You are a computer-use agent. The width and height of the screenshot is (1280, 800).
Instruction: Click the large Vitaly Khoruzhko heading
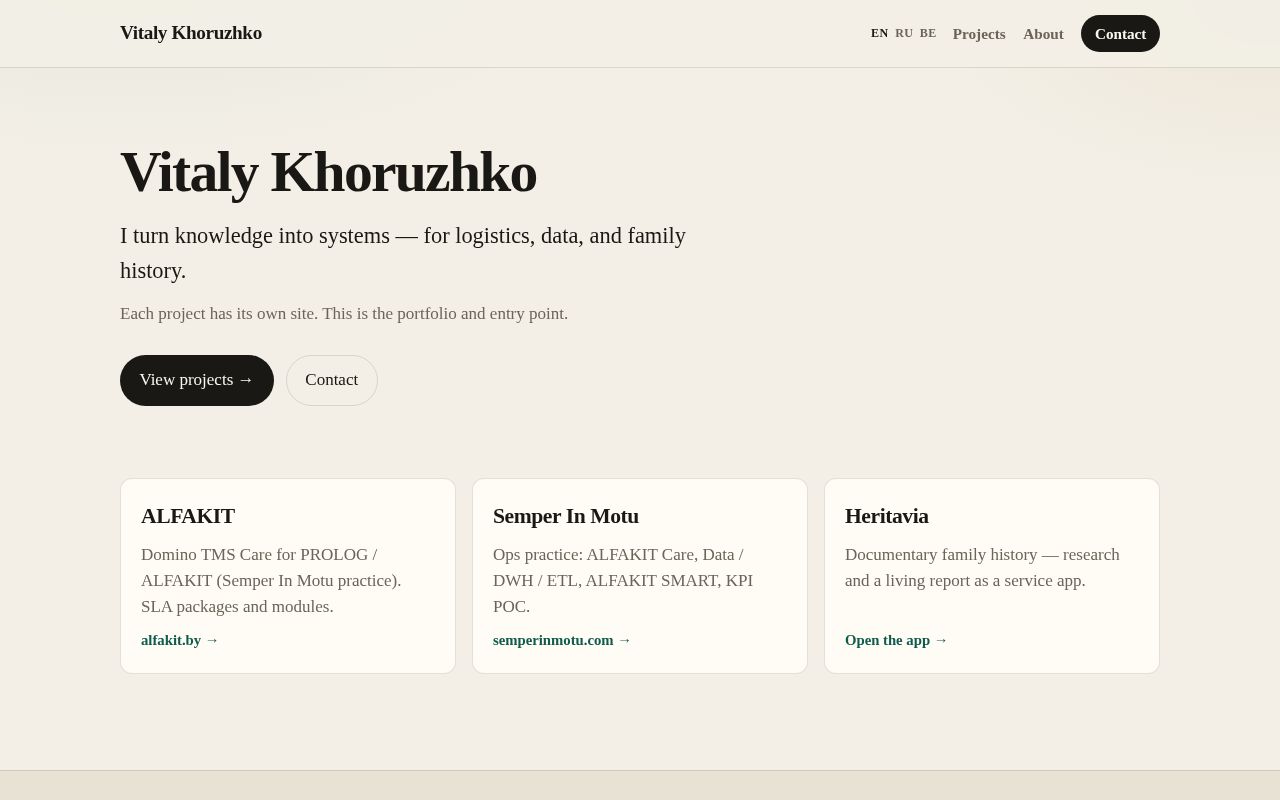coord(328,172)
